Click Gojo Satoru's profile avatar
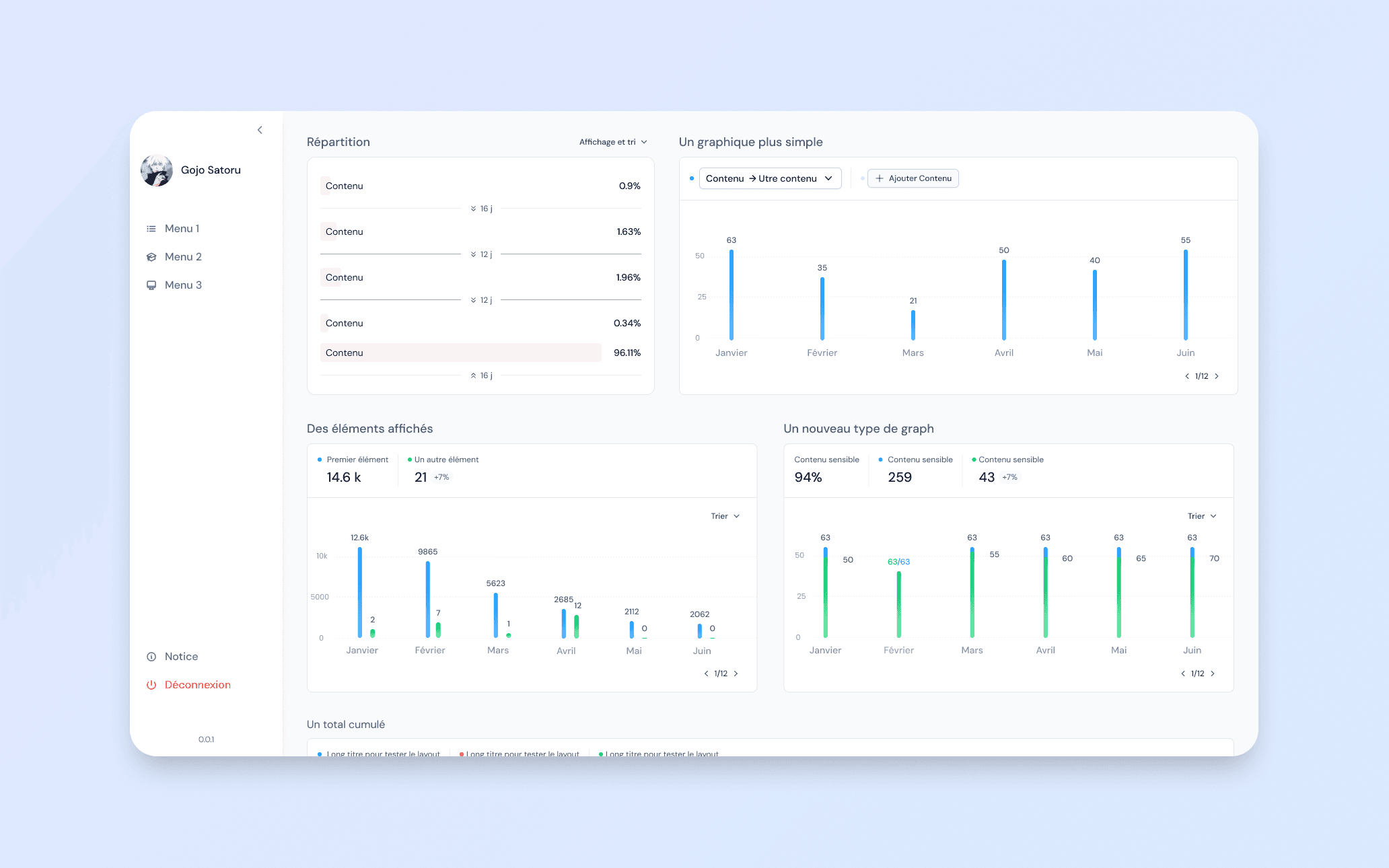The image size is (1389, 868). coord(157,170)
